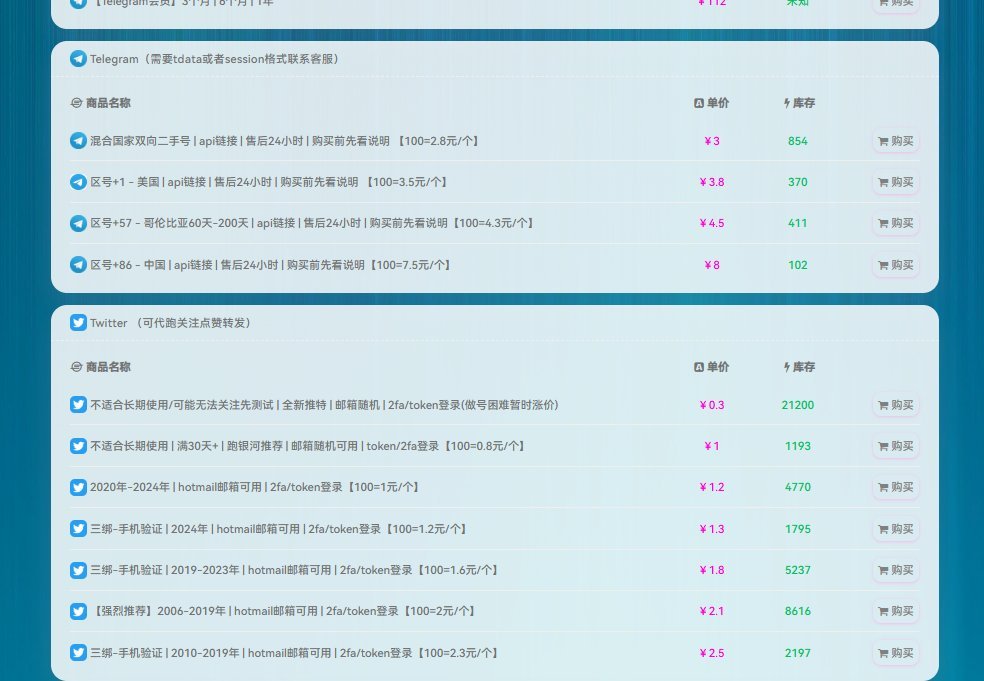
Task: Click Telegram icon beside 区号+86 中国 product
Action: 78,264
